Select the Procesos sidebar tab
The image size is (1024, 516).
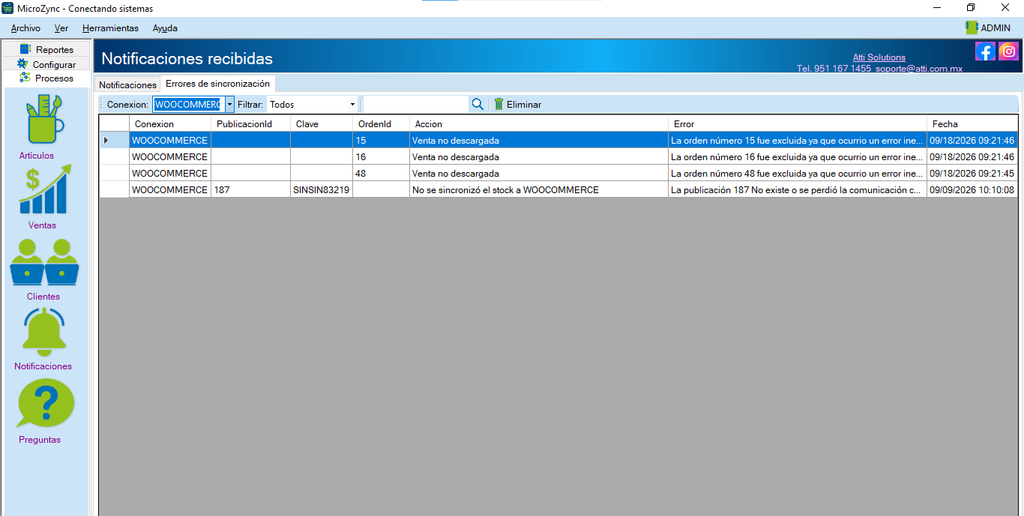pyautogui.click(x=46, y=78)
